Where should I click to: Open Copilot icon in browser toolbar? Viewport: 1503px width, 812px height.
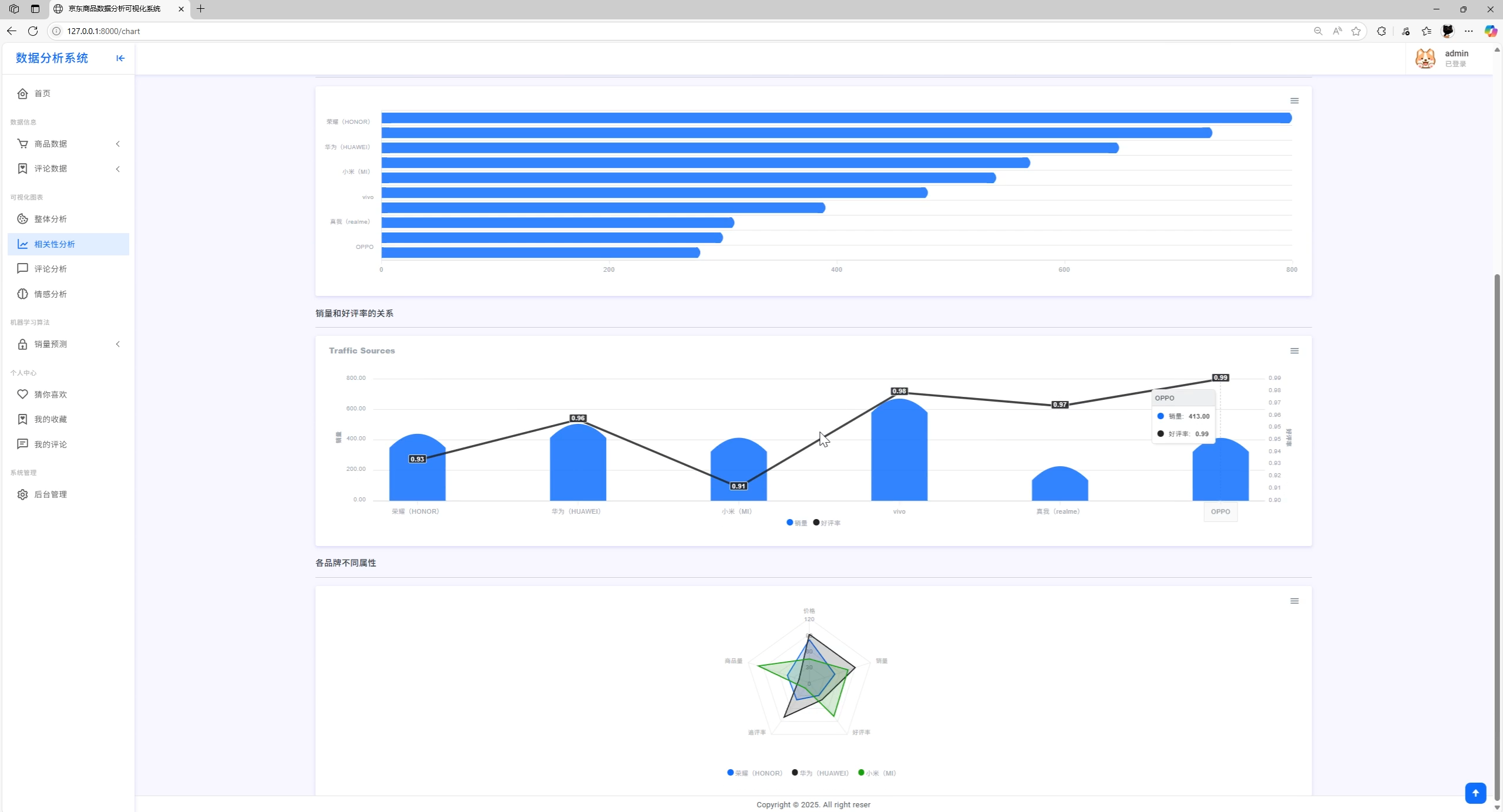(1491, 31)
